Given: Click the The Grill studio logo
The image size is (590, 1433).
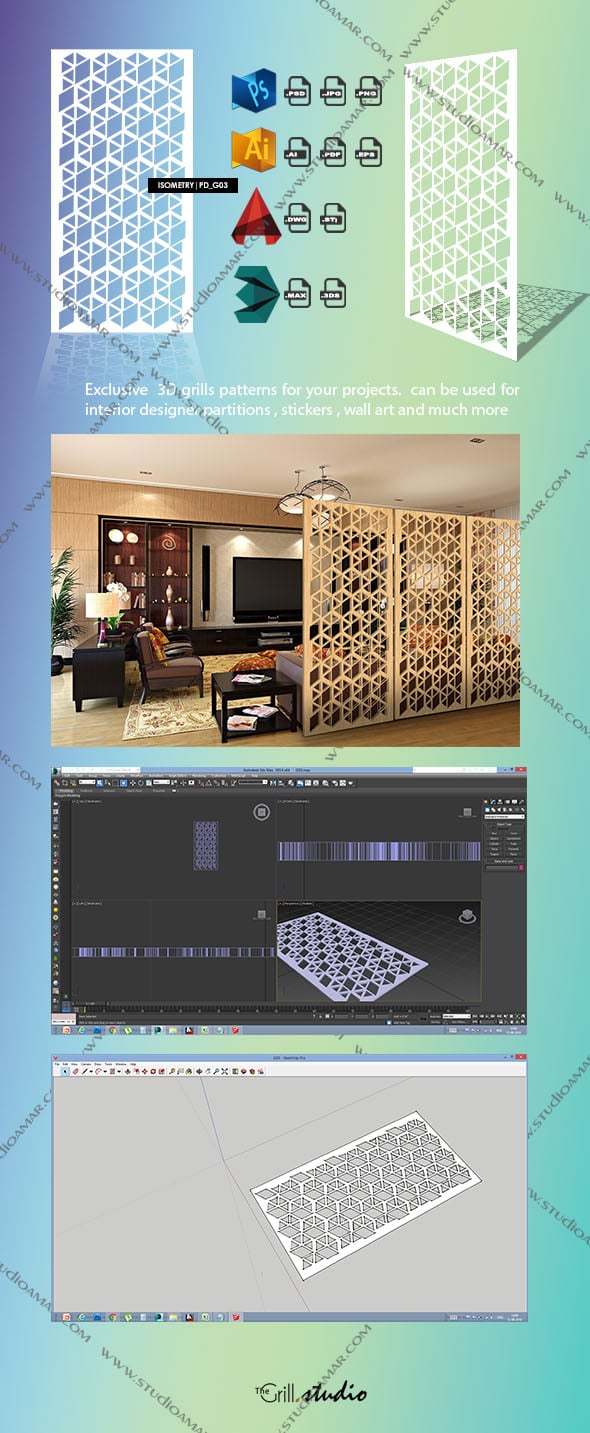Looking at the screenshot, I should click(309, 1391).
